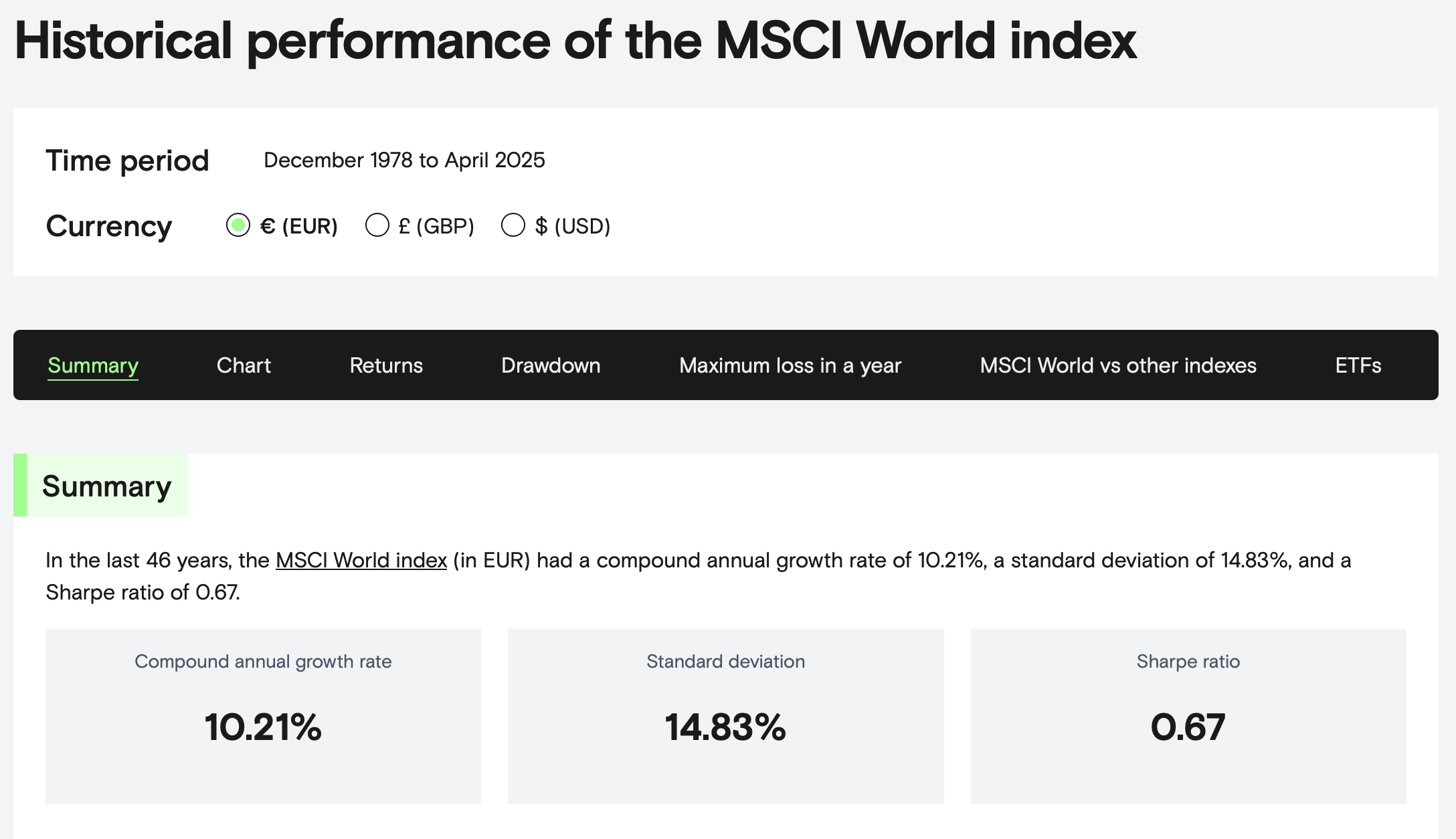
Task: Click the Compound annual growth rate card
Action: click(263, 716)
